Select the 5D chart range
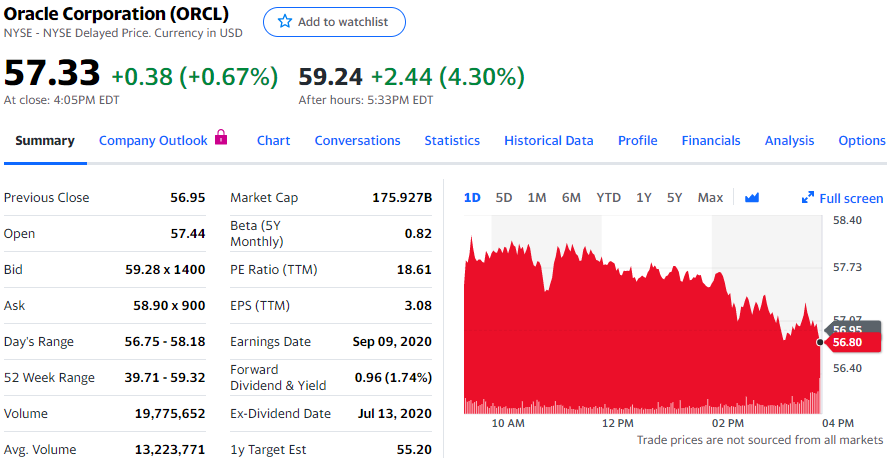887x458 pixels. click(x=503, y=198)
